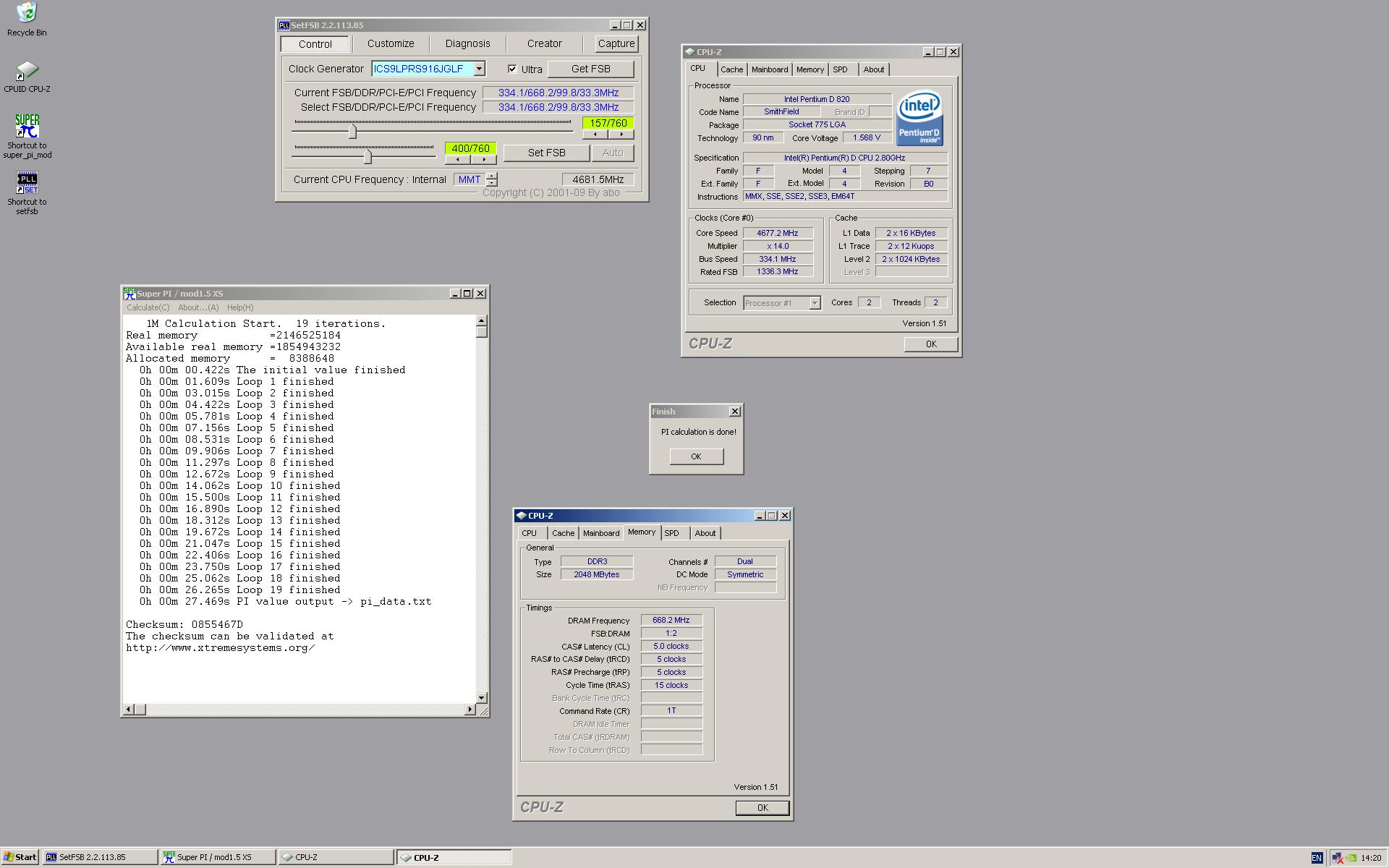Switch to Mainboard tab in upper CPU-Z
The image size is (1389, 868).
pyautogui.click(x=770, y=70)
